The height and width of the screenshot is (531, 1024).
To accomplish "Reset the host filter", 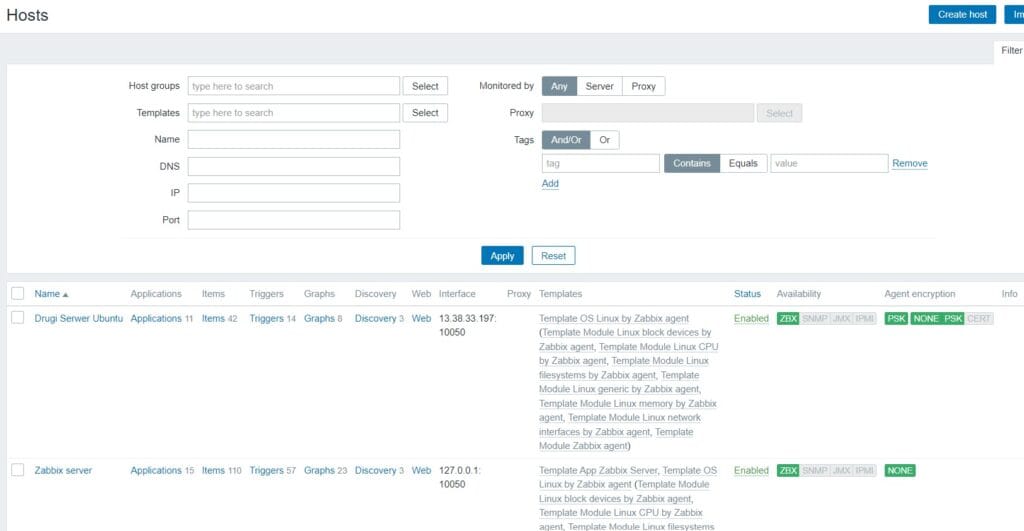I will click(553, 256).
